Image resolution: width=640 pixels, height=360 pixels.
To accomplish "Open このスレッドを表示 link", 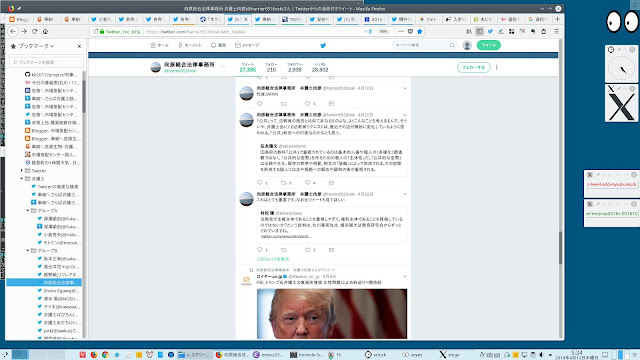I will pyautogui.click(x=273, y=259).
